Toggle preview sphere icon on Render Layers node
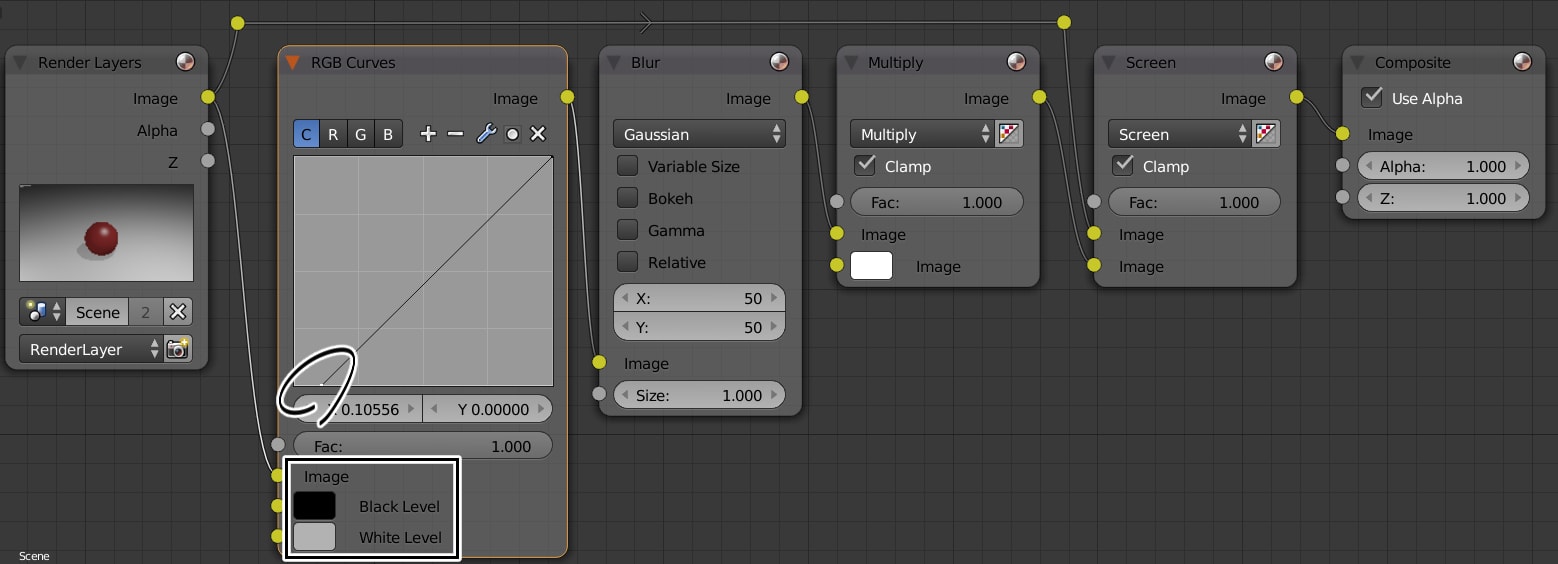This screenshot has height=564, width=1558. (185, 62)
